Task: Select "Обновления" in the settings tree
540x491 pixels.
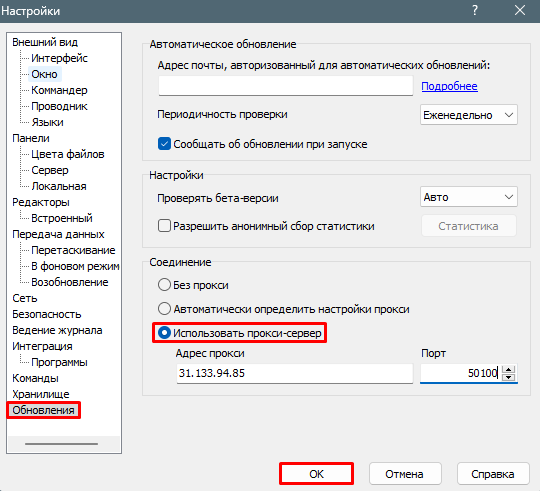Action: pyautogui.click(x=43, y=410)
